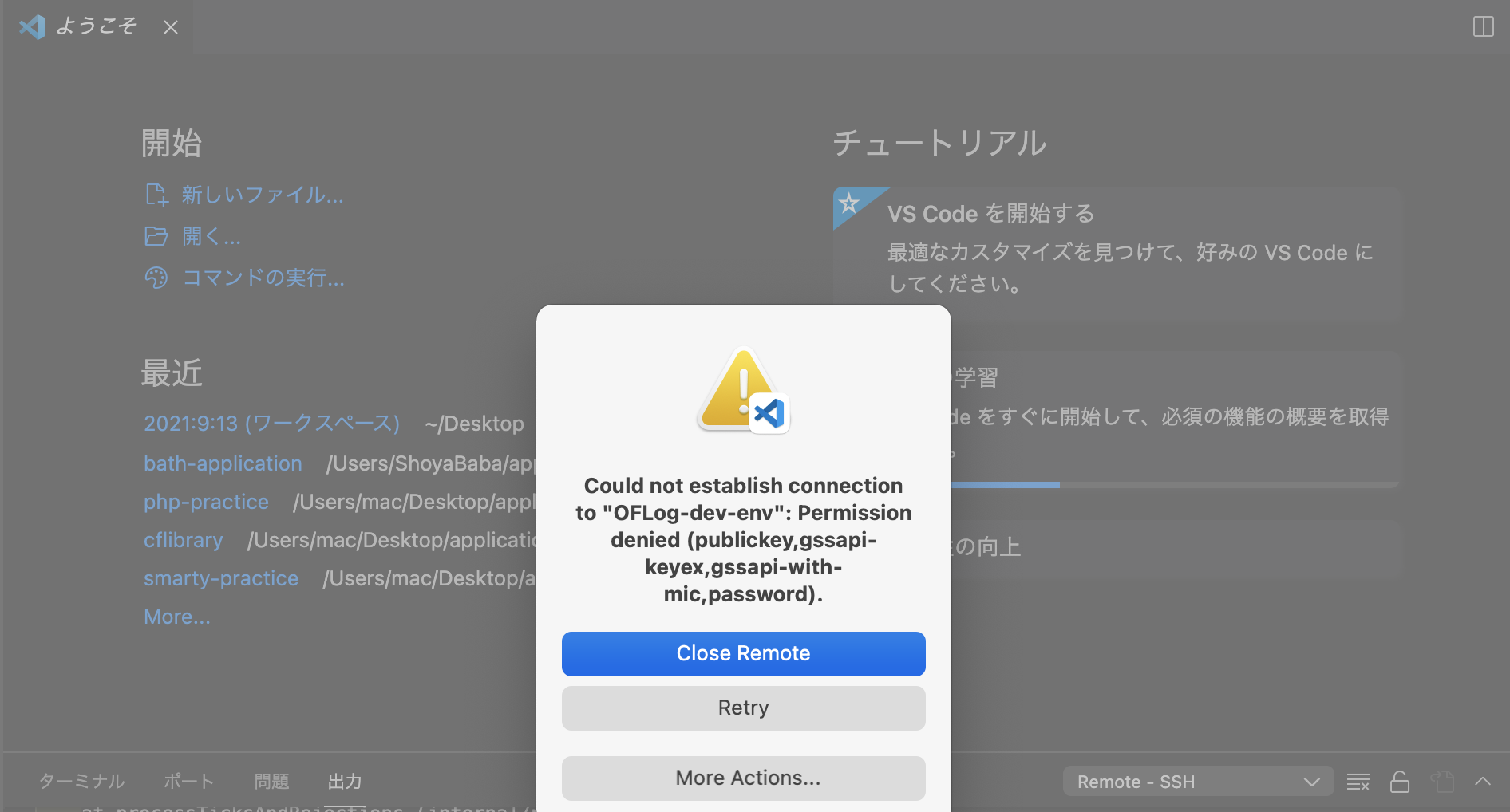
Task: Collapse the panel using the chevron icon
Action: coord(1484,782)
